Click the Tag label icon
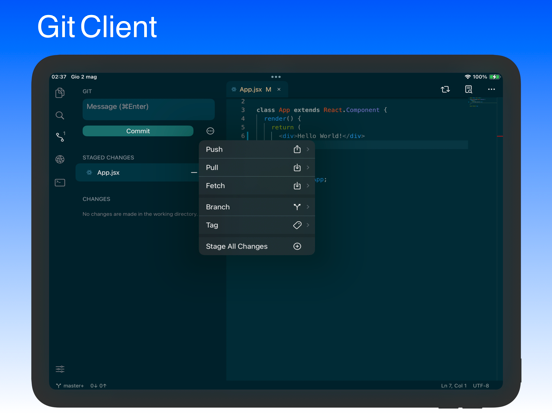Screen dimensions: 552x414 pos(297,225)
